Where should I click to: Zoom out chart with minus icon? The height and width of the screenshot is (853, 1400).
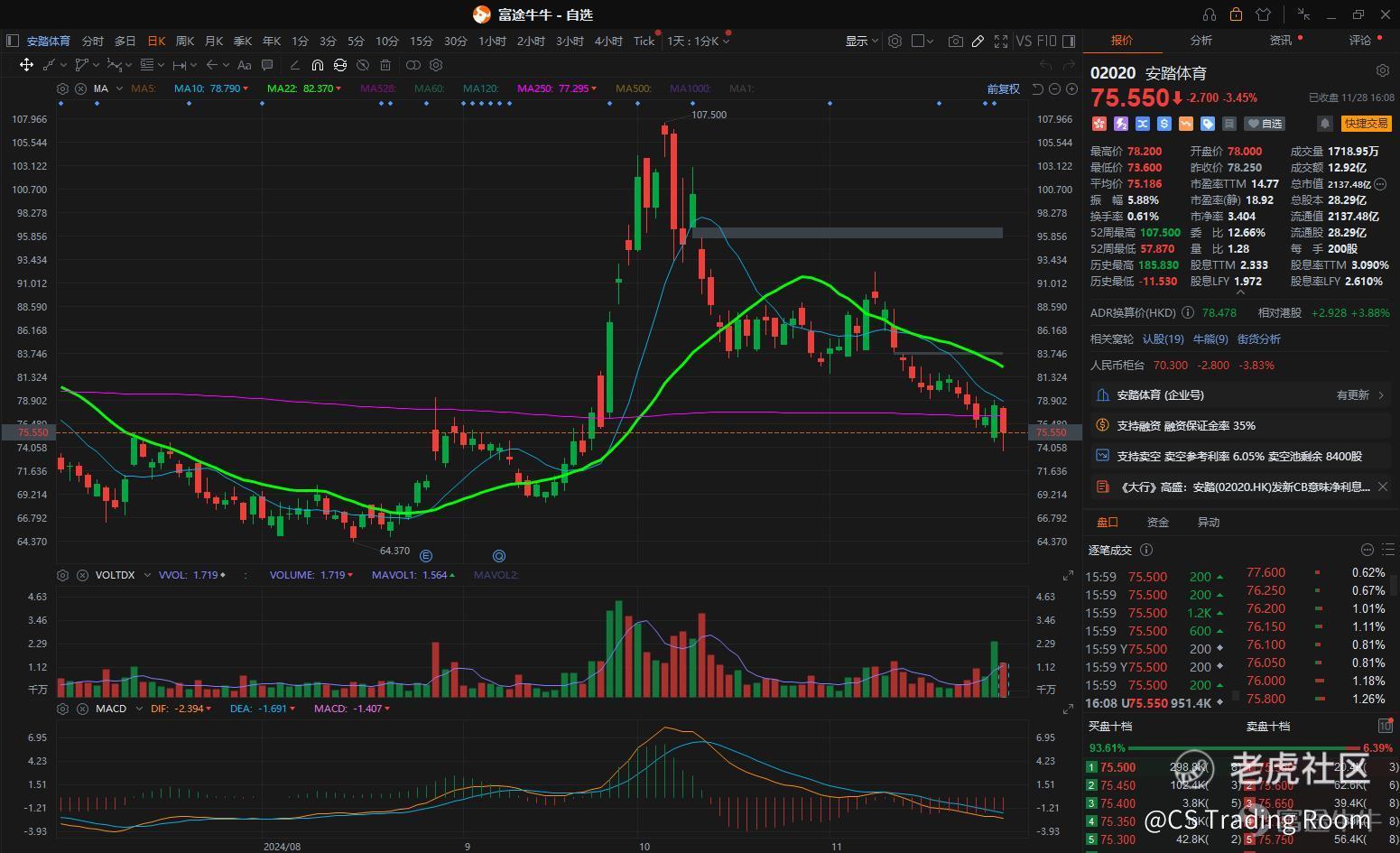tap(1054, 88)
